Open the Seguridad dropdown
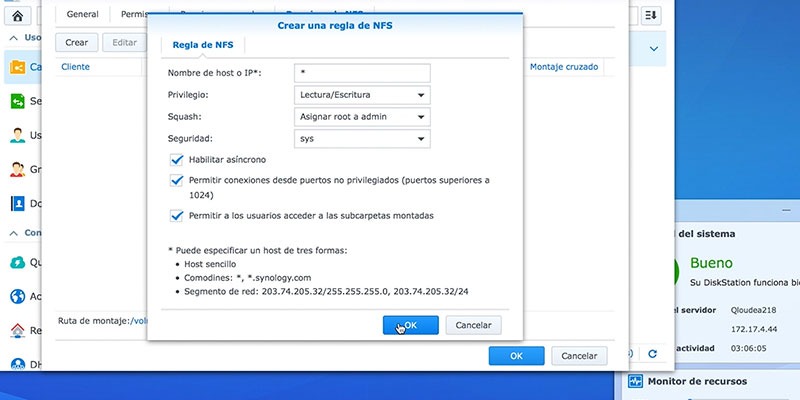Viewport: 800px width, 400px height. point(362,139)
